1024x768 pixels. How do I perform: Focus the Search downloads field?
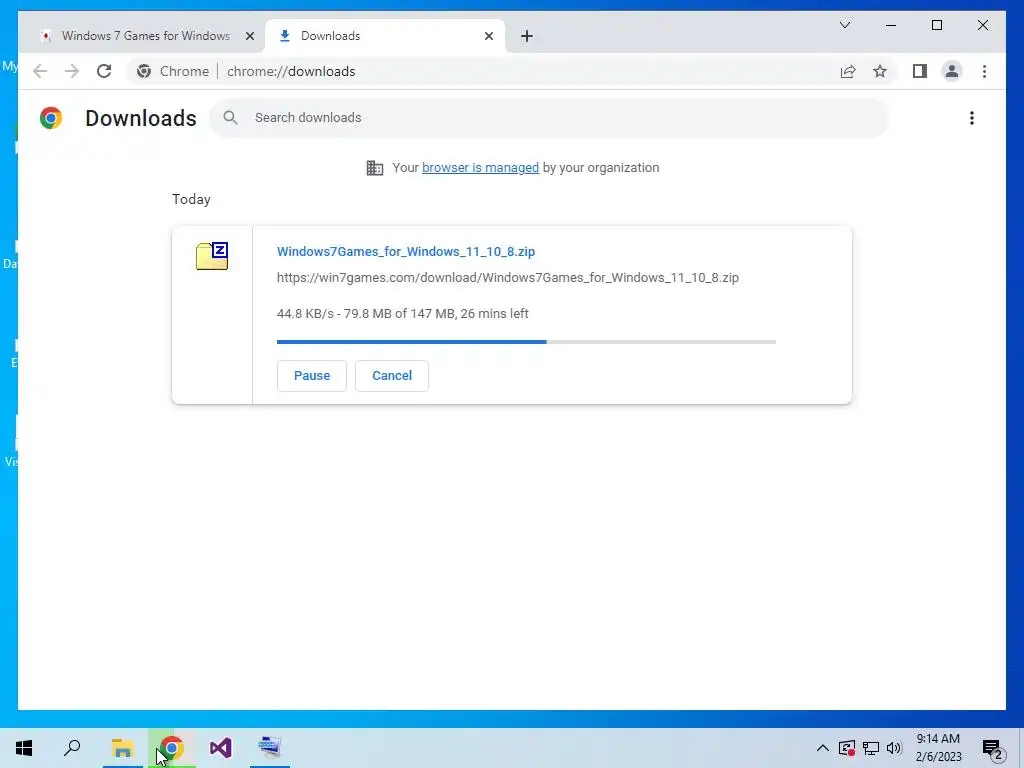[549, 118]
